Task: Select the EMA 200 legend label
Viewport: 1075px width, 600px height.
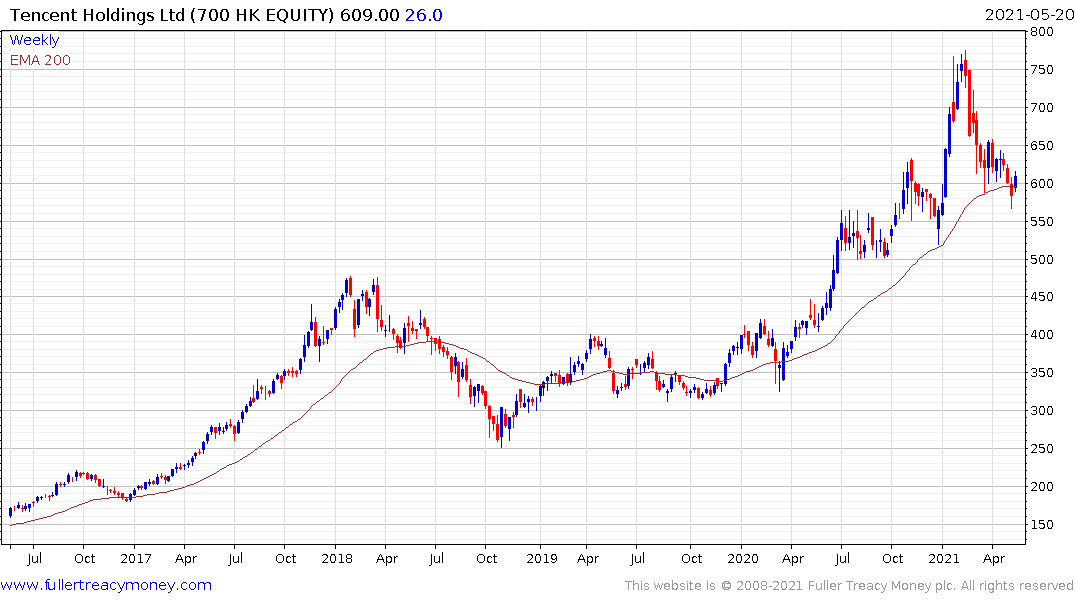Action: point(40,60)
